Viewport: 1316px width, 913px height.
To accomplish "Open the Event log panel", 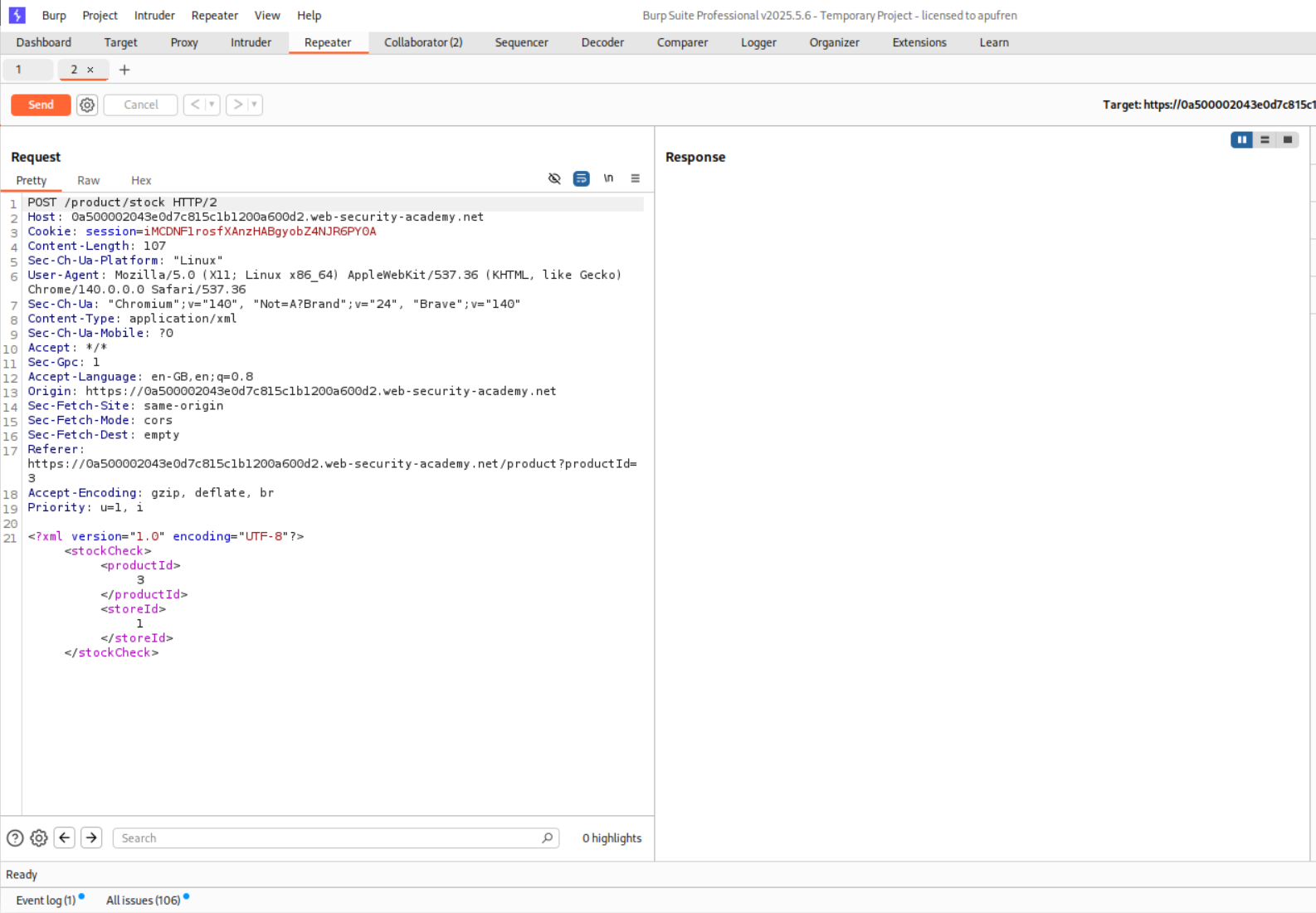I will pos(46,901).
